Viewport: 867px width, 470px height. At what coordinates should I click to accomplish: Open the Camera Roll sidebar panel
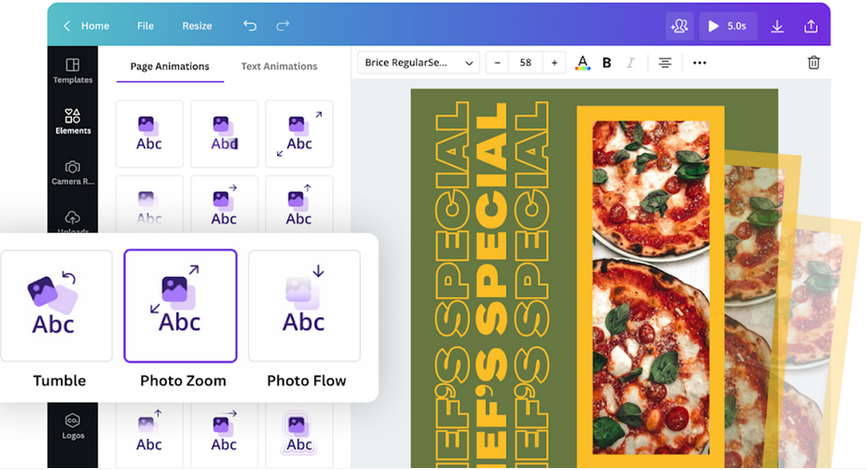point(72,173)
